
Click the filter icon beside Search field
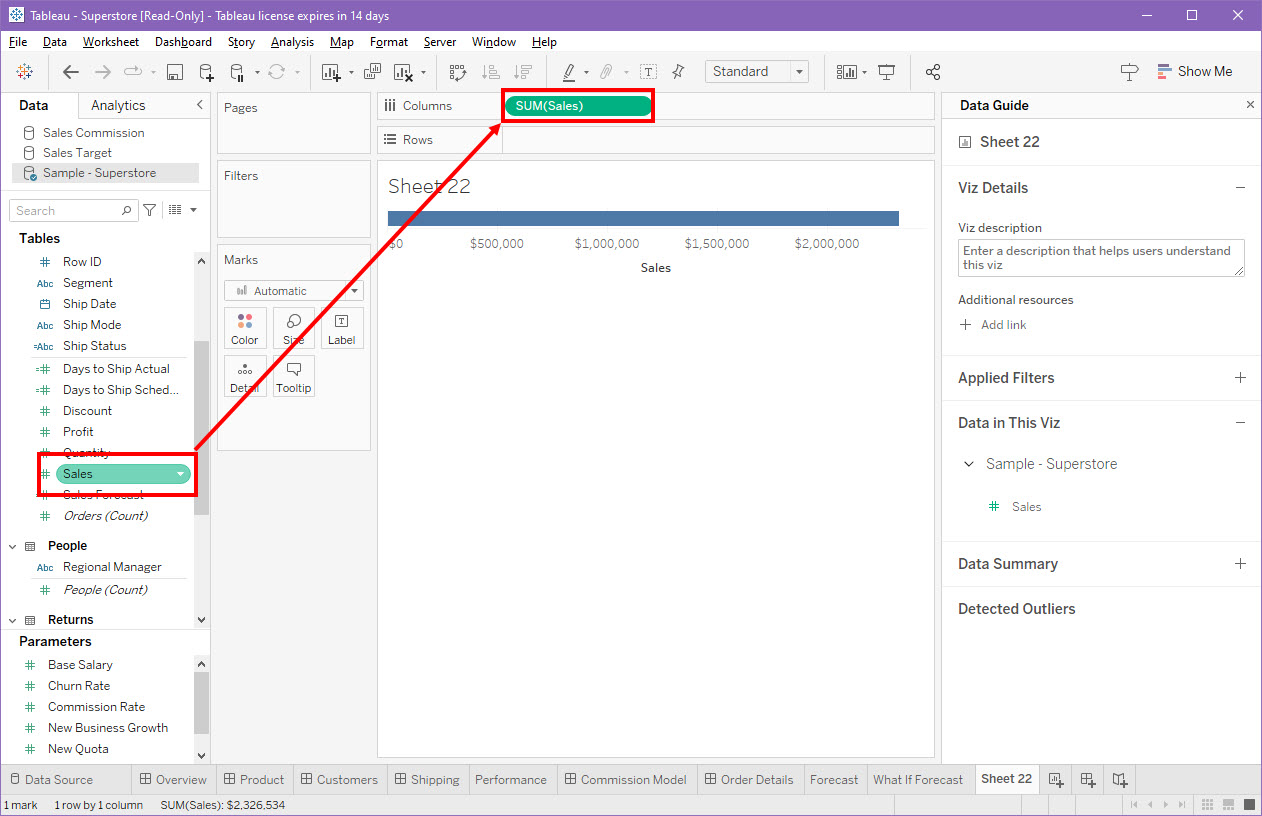149,210
